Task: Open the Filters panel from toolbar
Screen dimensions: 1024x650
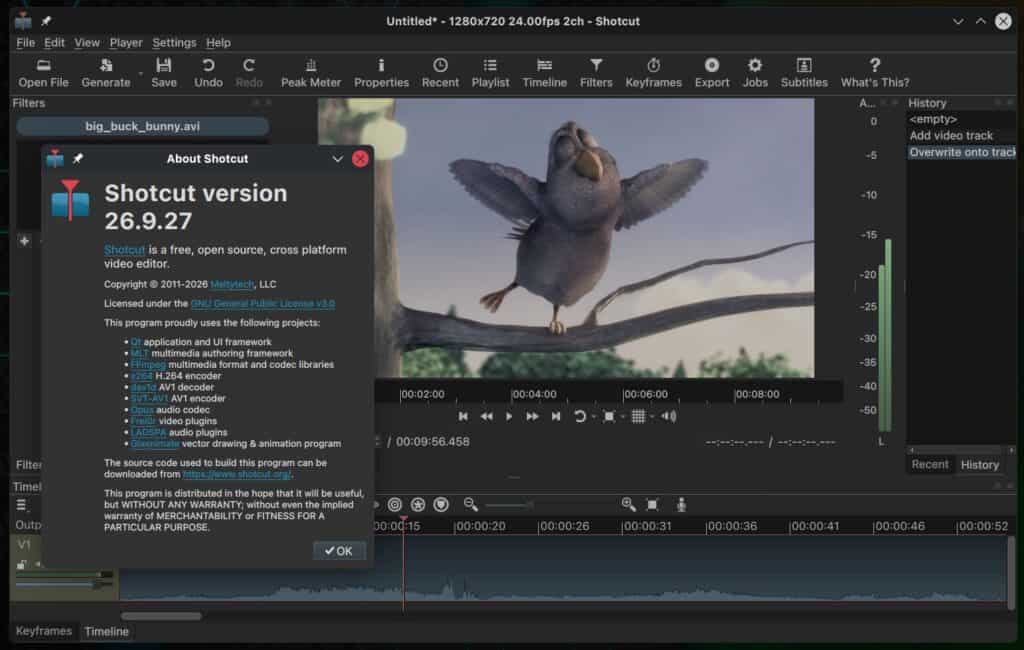Action: (x=596, y=73)
